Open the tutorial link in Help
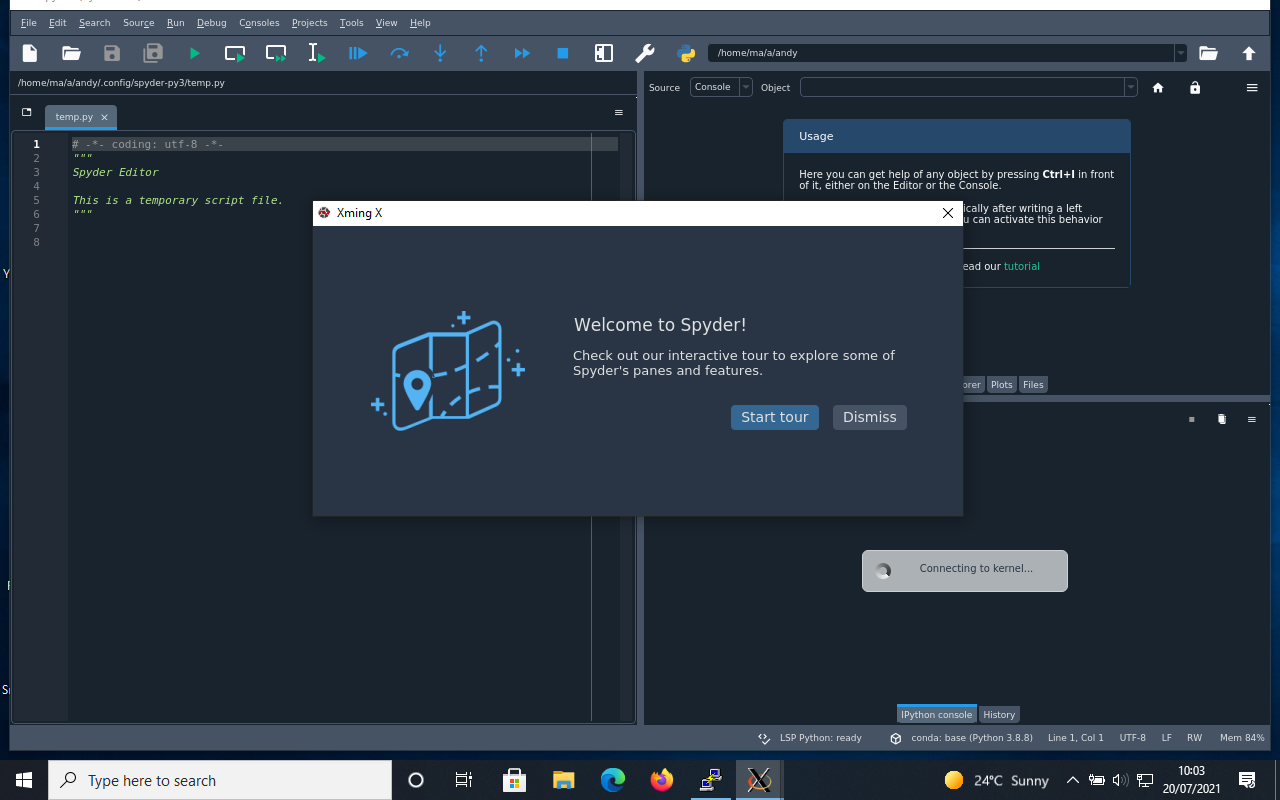This screenshot has width=1280, height=800. click(x=1022, y=266)
